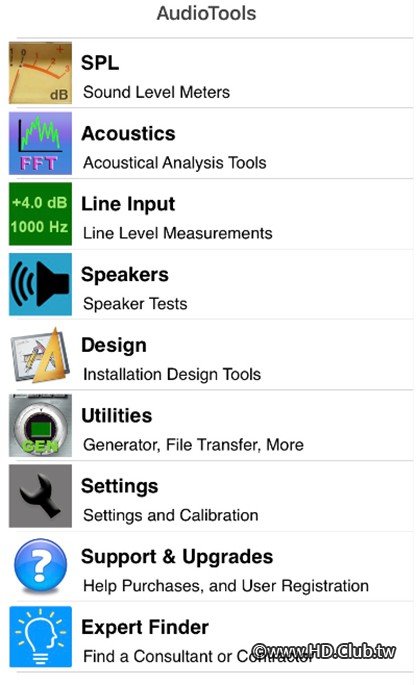
Task: Open the Design drafting triangle icon
Action: pyautogui.click(x=40, y=355)
